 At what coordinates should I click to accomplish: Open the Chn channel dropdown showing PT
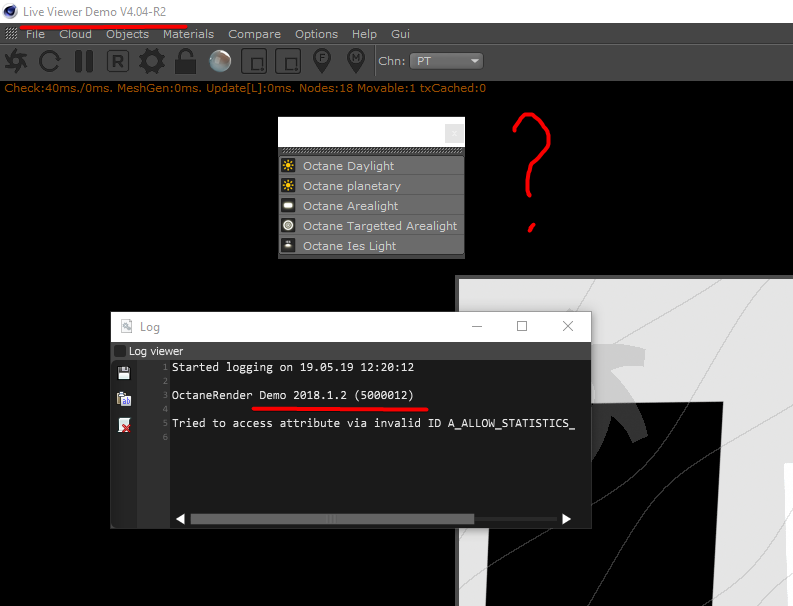tap(446, 61)
